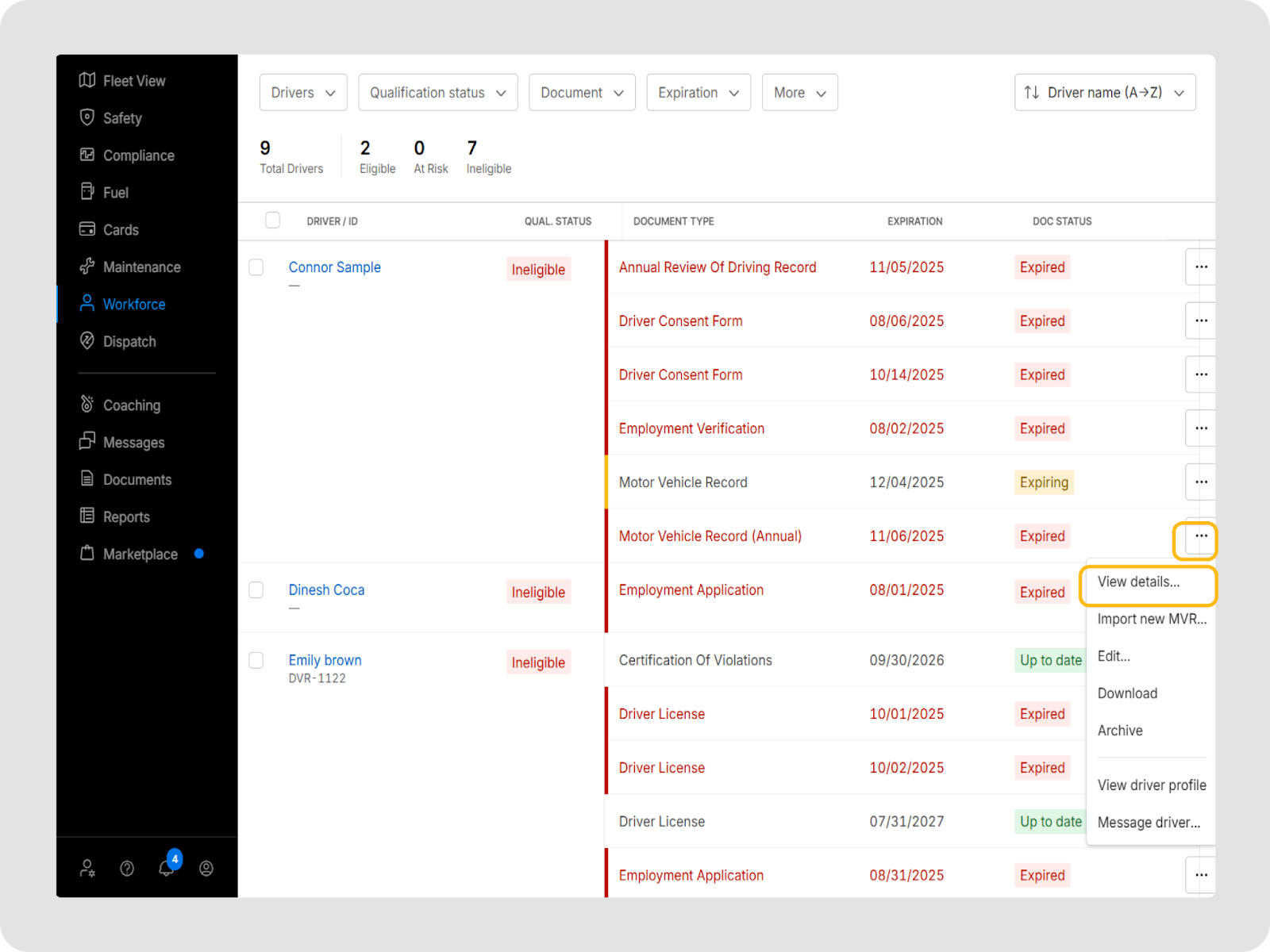Viewport: 1270px width, 952px height.
Task: Go to Compliance in the sidebar
Action: tap(138, 155)
